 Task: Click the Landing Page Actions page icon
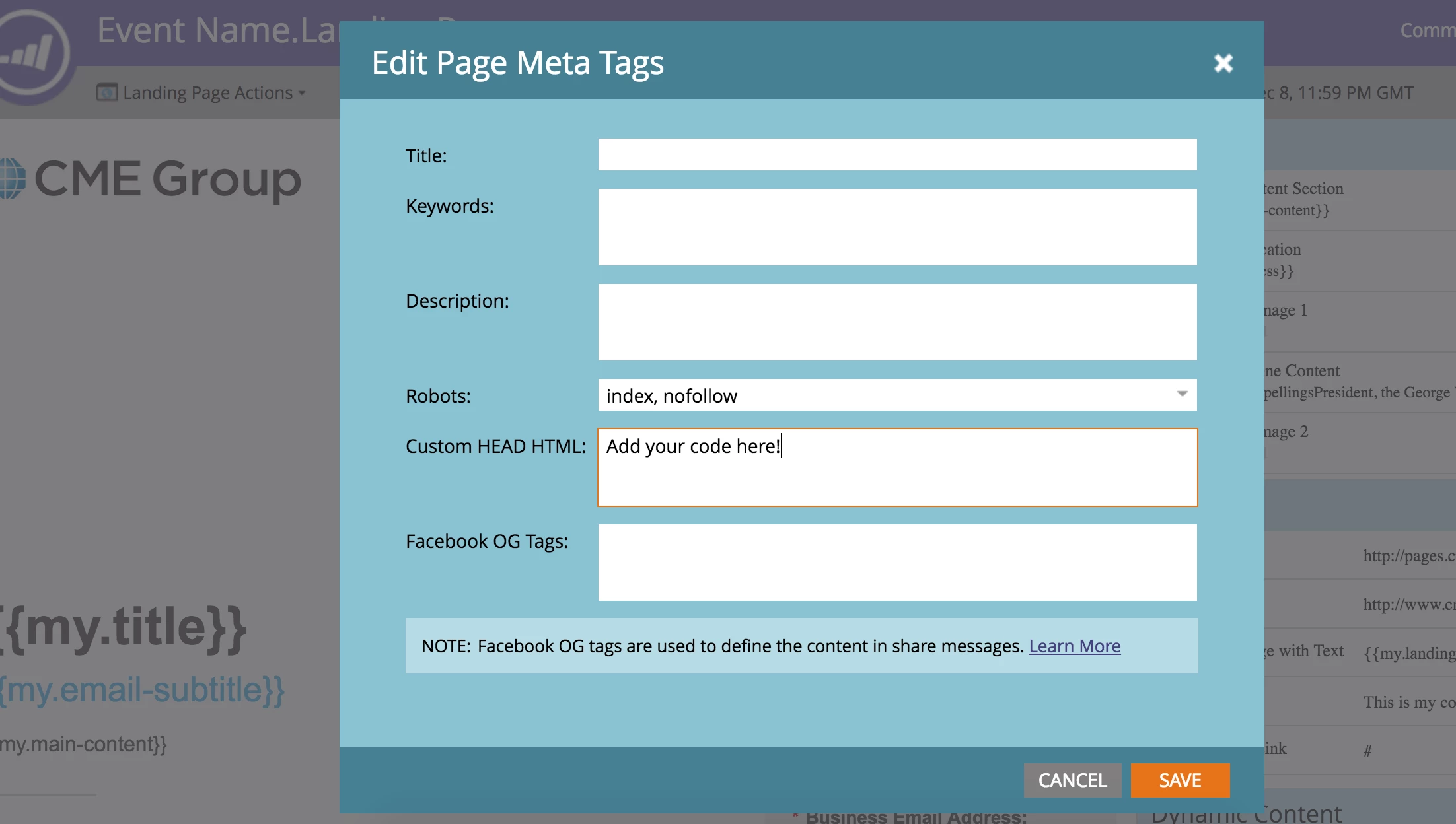106,92
